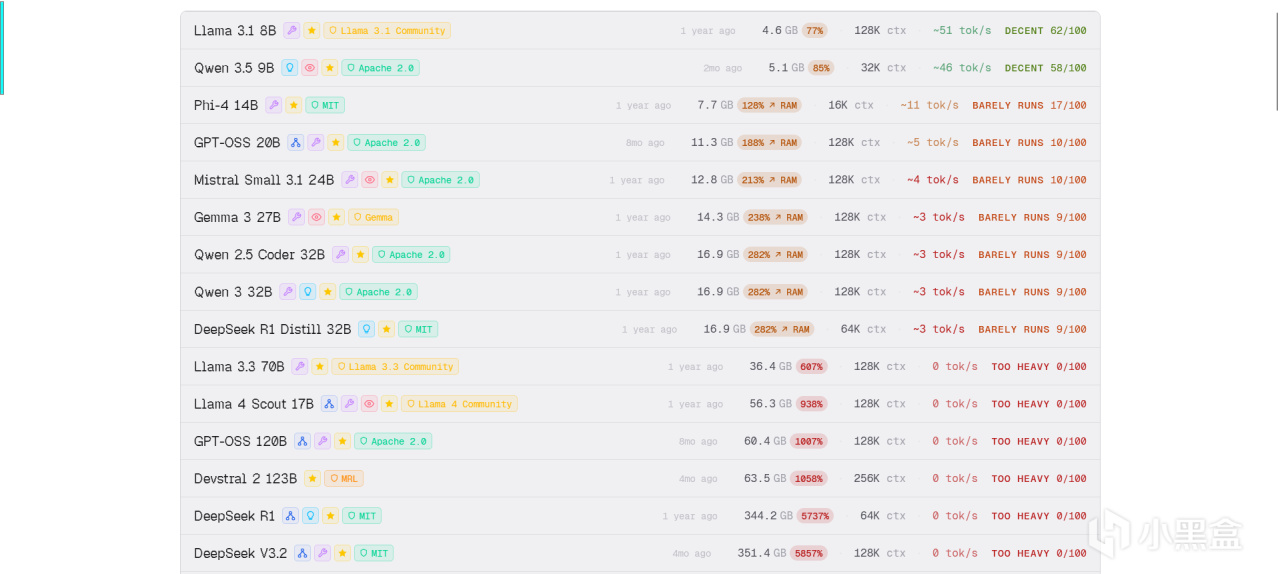Viewport: 1280px width, 574px height.
Task: Click the DECENT 58/100 score
Action: click(1046, 68)
